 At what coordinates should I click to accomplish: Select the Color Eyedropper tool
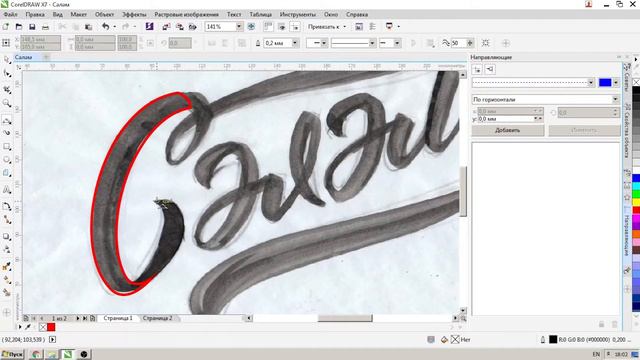[7, 267]
